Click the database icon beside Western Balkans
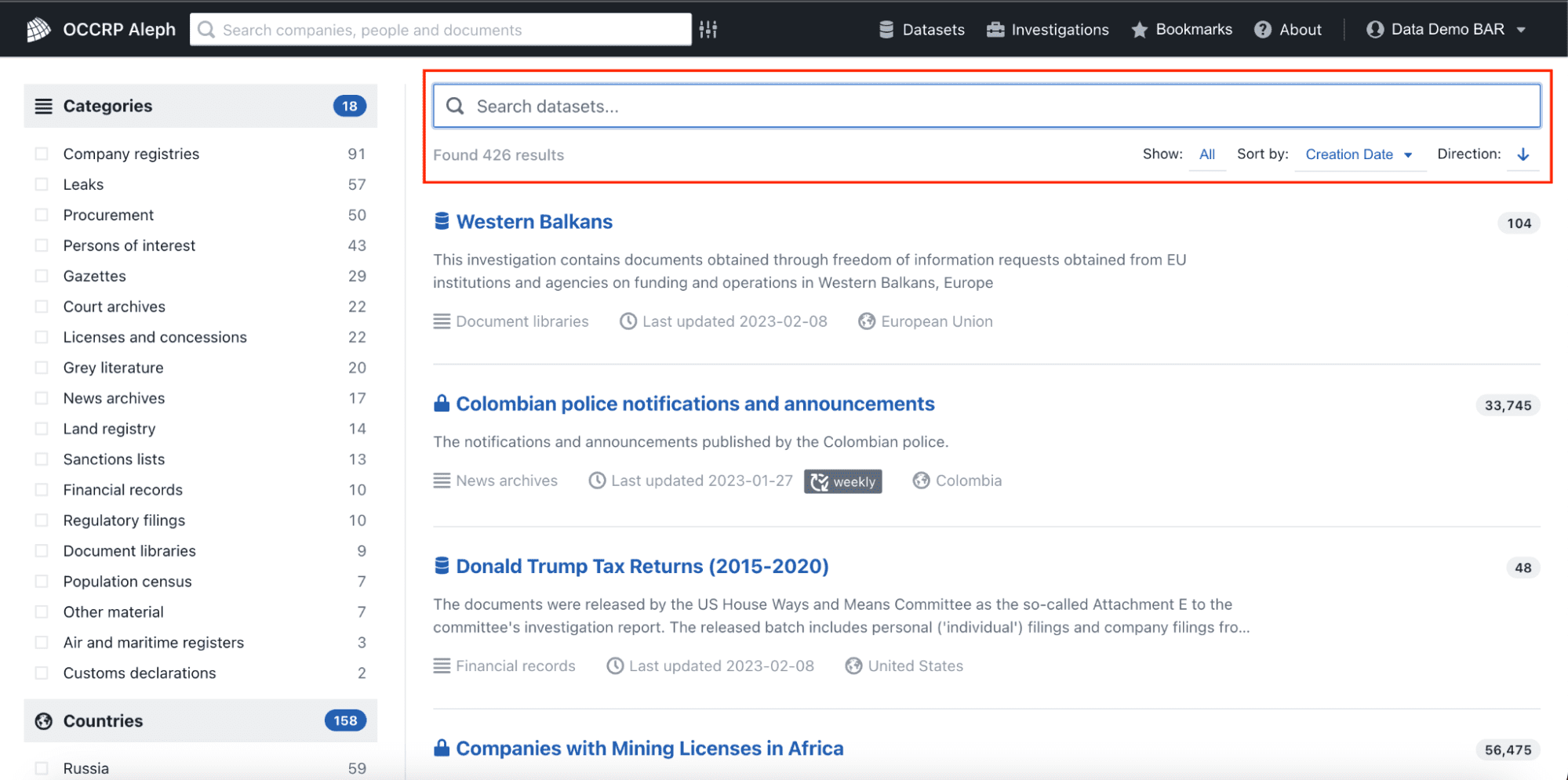 442,222
